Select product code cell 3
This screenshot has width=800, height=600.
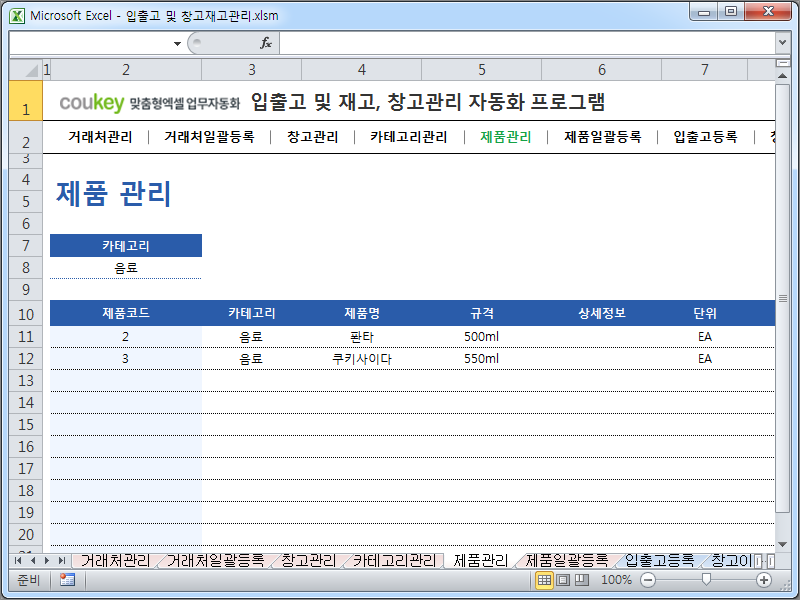click(126, 359)
